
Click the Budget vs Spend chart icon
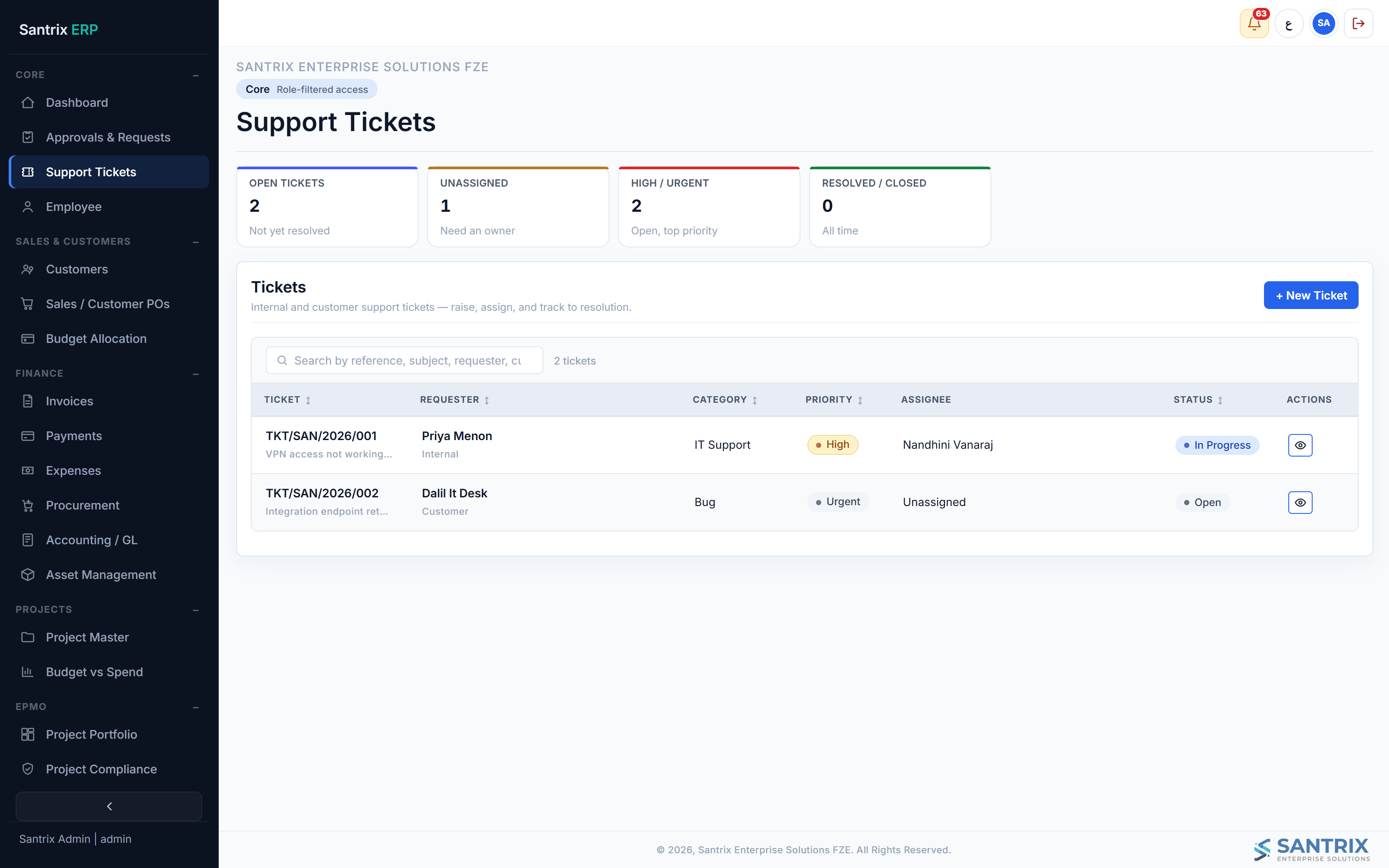click(27, 672)
